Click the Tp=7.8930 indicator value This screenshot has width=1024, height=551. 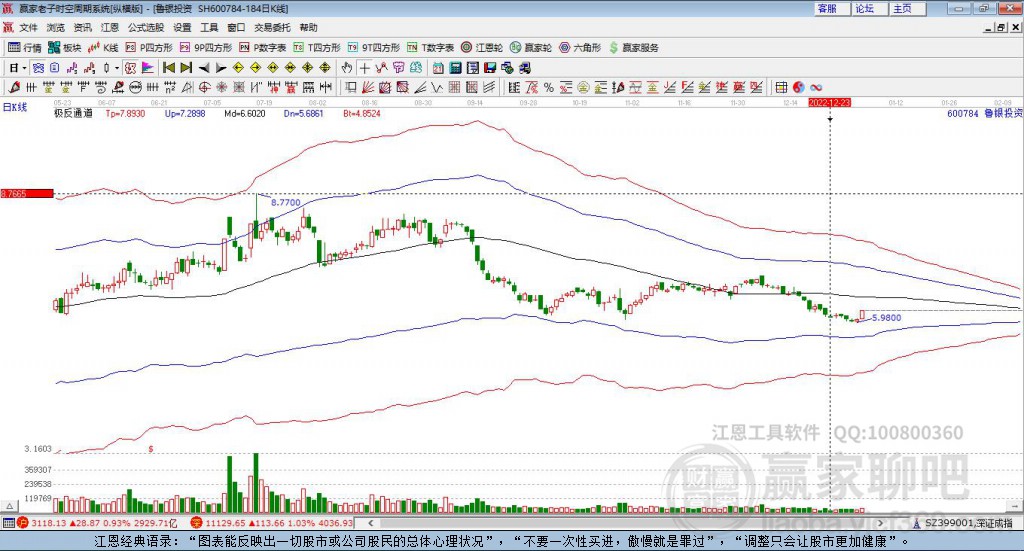(125, 114)
